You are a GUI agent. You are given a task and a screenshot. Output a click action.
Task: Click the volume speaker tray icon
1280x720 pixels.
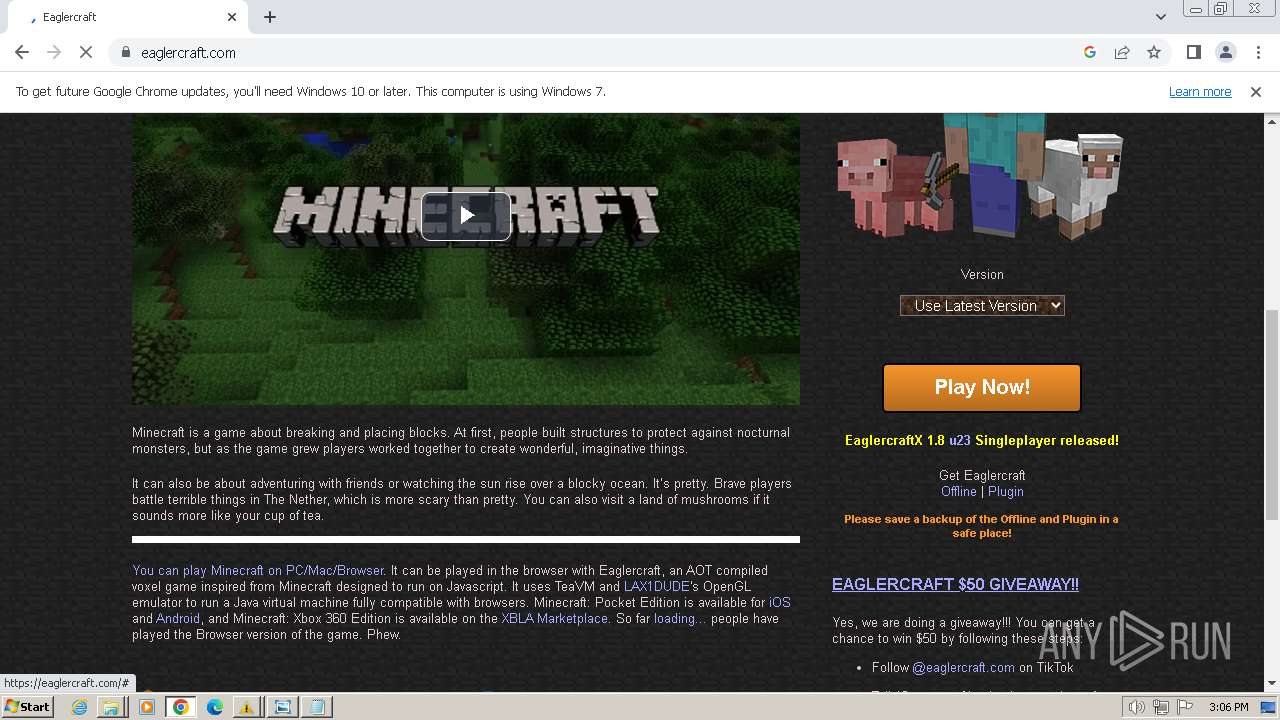(x=1136, y=707)
